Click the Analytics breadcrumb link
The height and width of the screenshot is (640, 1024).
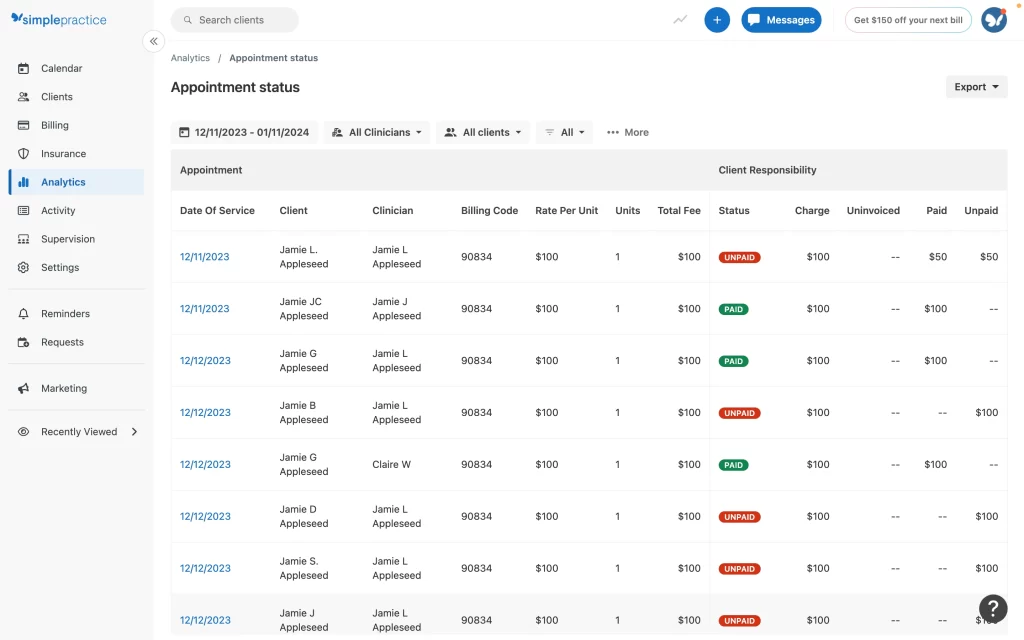(190, 58)
